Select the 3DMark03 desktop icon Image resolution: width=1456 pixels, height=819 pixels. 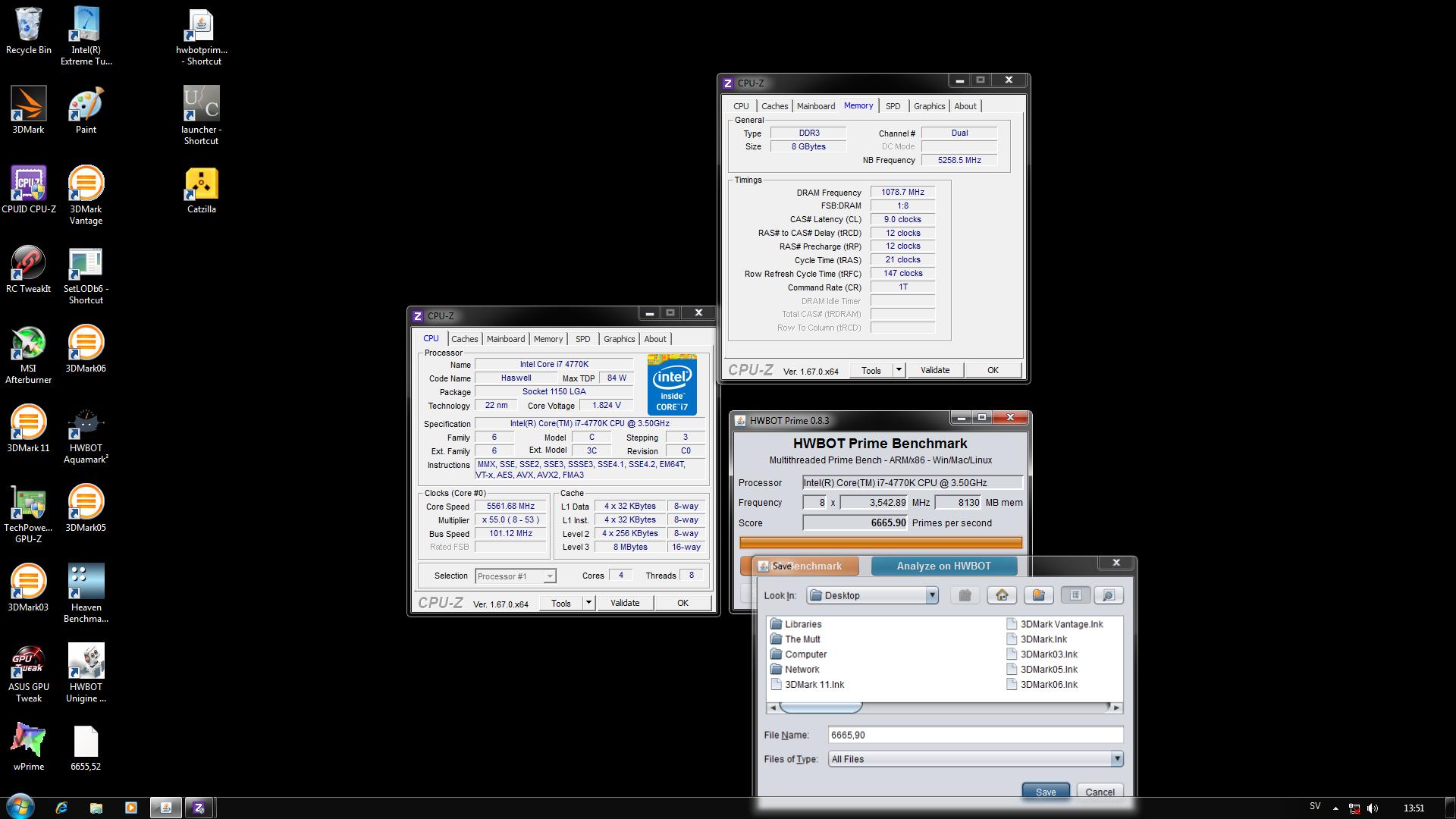[x=29, y=588]
